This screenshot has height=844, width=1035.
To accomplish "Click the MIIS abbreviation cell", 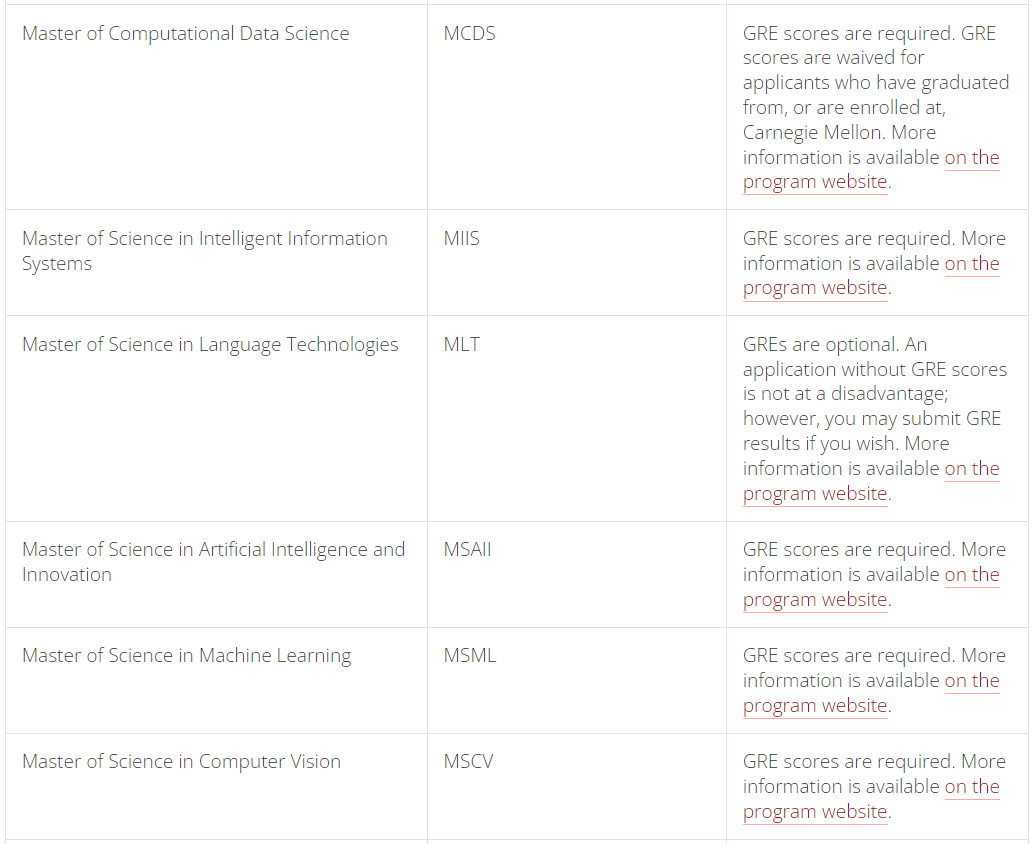I will [x=461, y=239].
